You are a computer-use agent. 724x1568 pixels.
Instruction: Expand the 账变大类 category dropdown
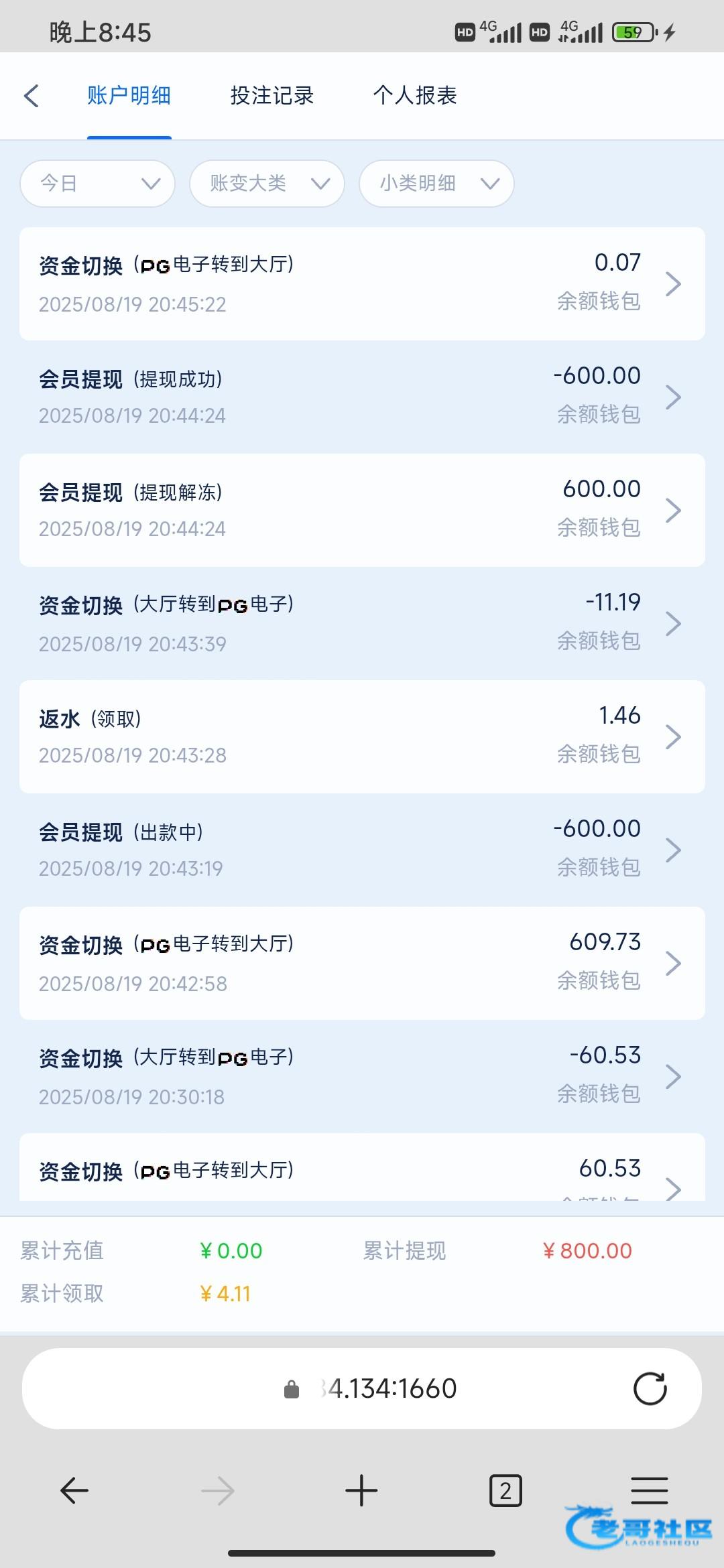pos(267,184)
